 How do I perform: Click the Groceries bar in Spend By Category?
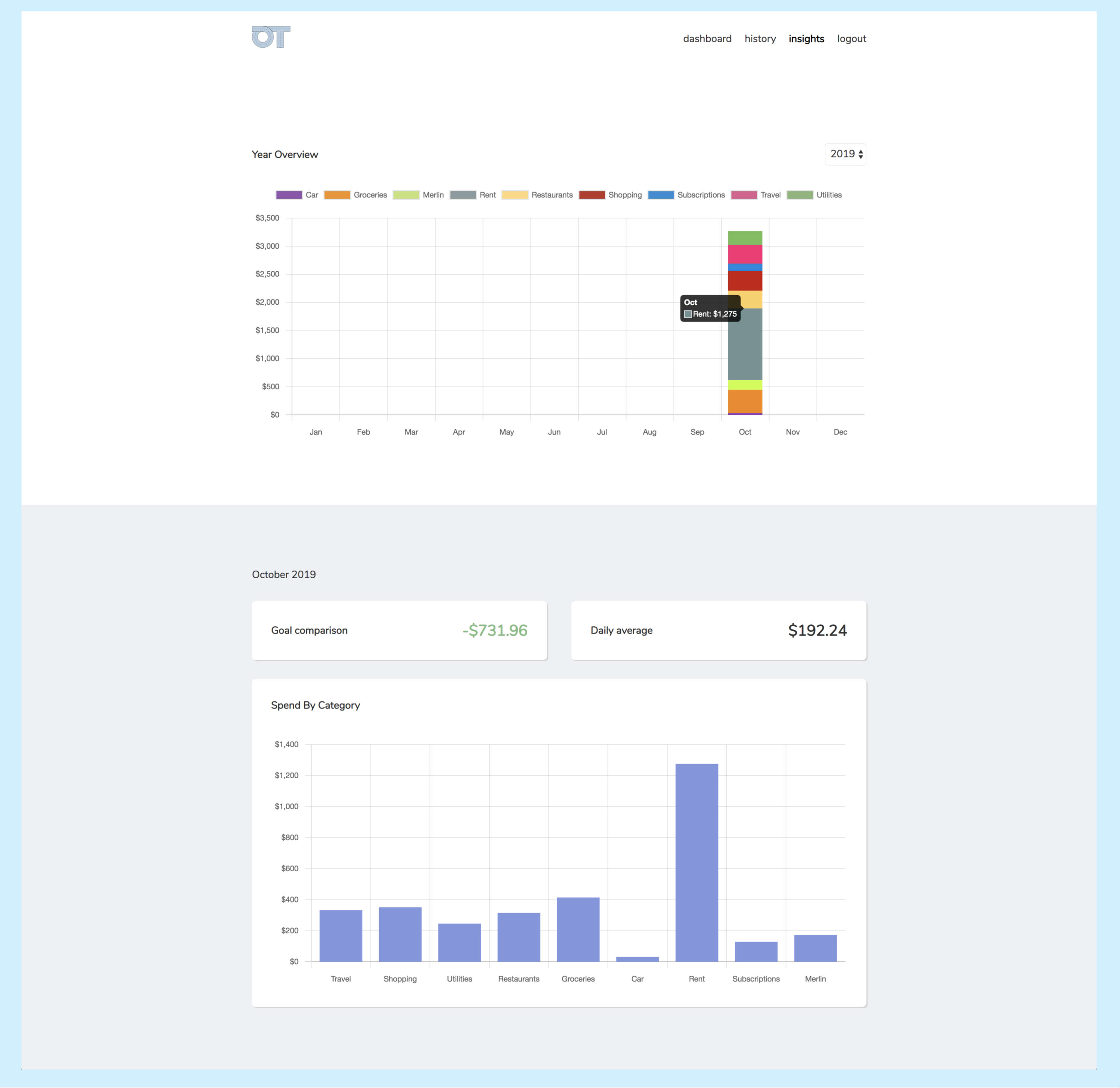[x=578, y=929]
